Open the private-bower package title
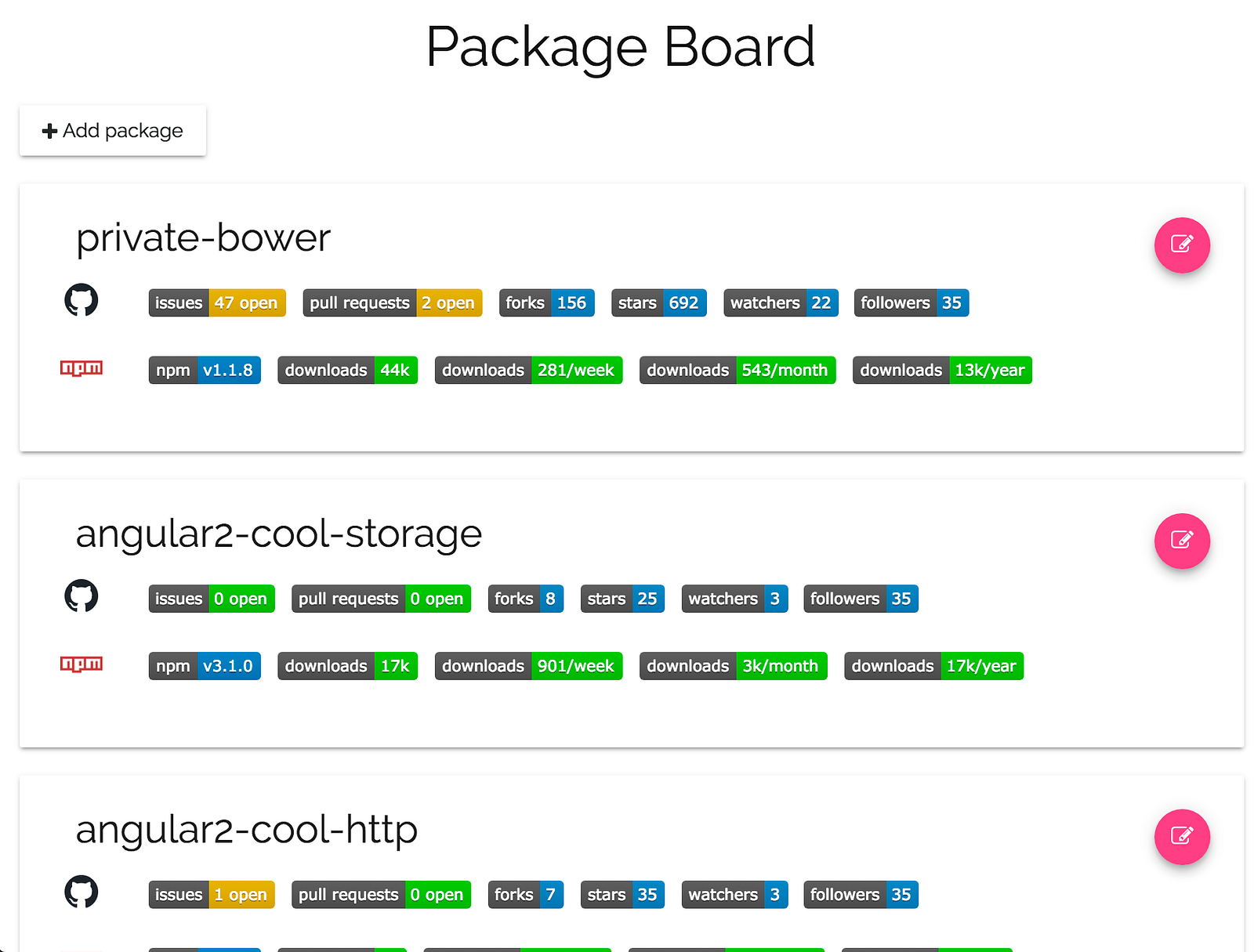This screenshot has width=1254, height=952. point(203,238)
